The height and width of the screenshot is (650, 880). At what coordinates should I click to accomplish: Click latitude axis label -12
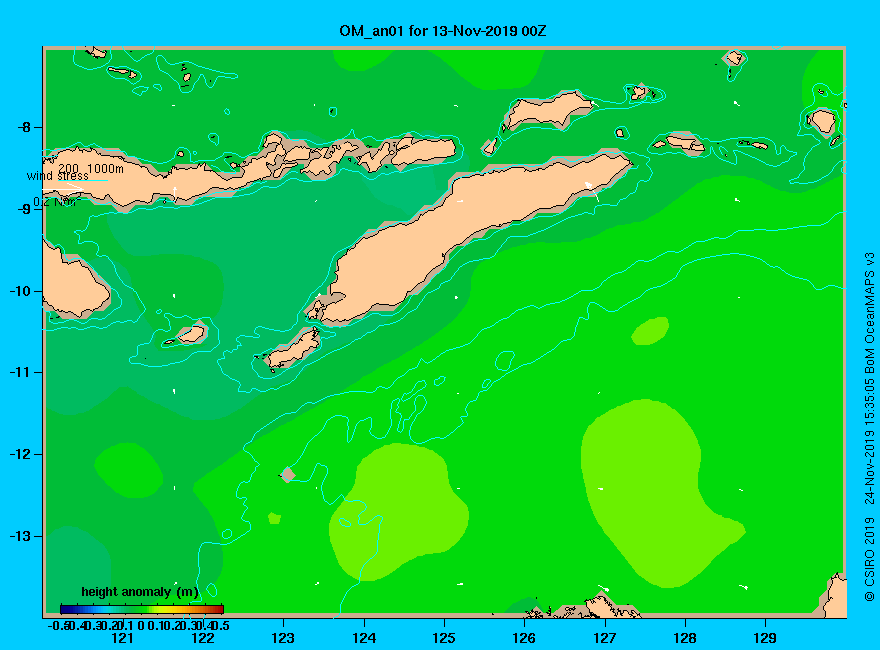point(20,454)
